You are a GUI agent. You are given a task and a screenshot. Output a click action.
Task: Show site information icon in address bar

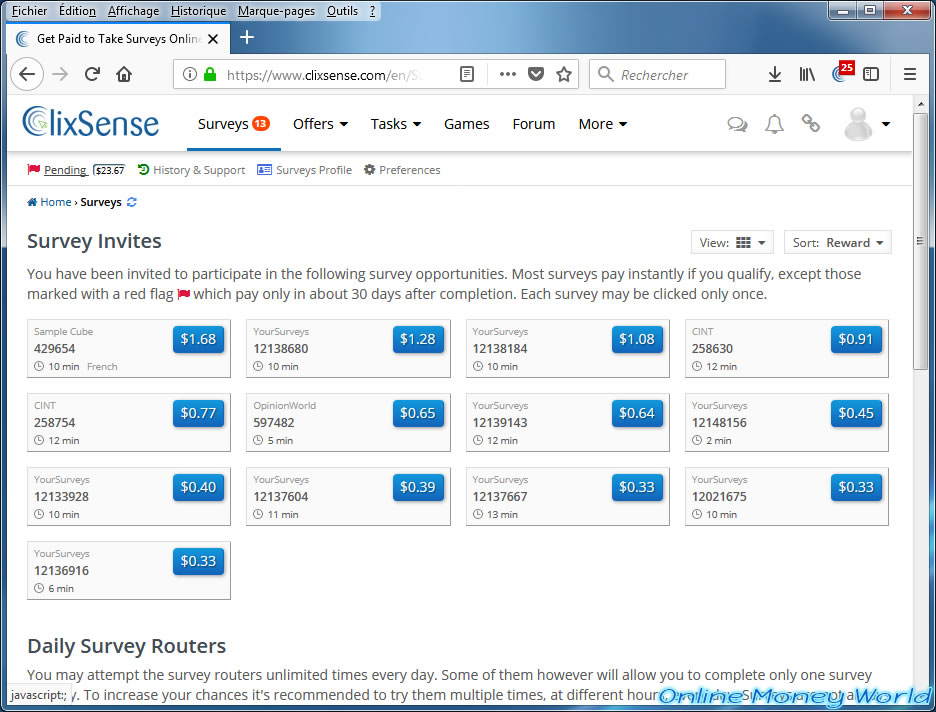pos(189,74)
